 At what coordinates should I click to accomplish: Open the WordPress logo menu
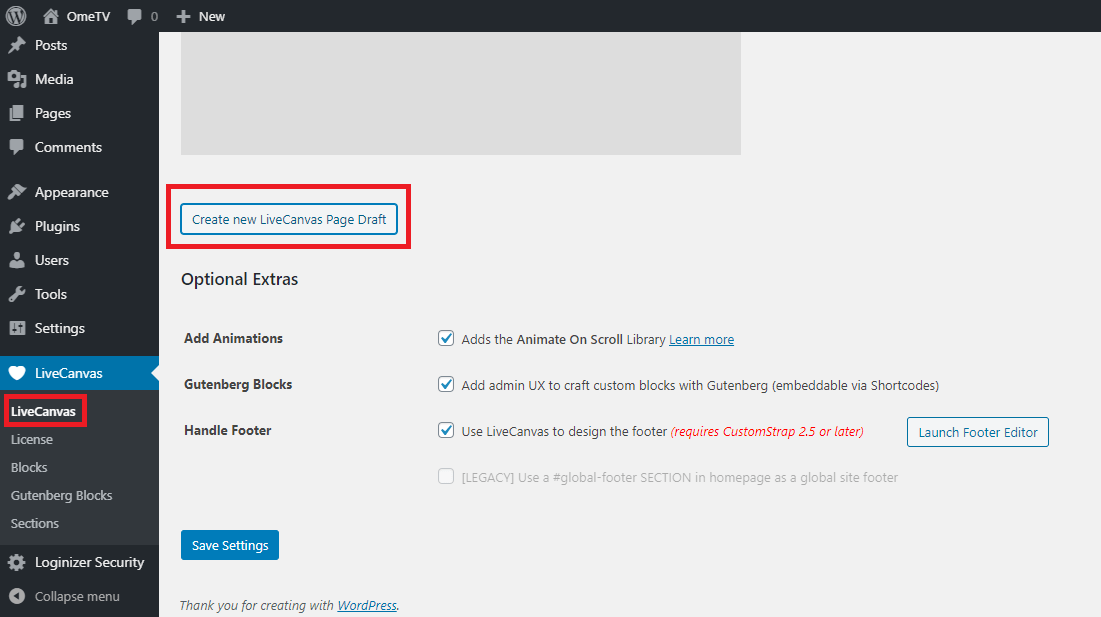16,15
